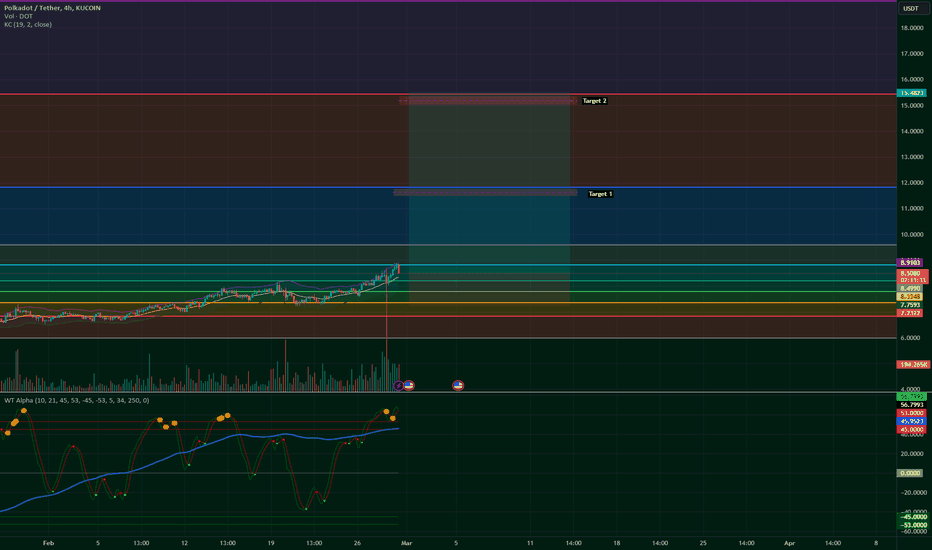The height and width of the screenshot is (550, 932).
Task: Select the KC (19, 2, close) indicator legend
Action: 28,24
